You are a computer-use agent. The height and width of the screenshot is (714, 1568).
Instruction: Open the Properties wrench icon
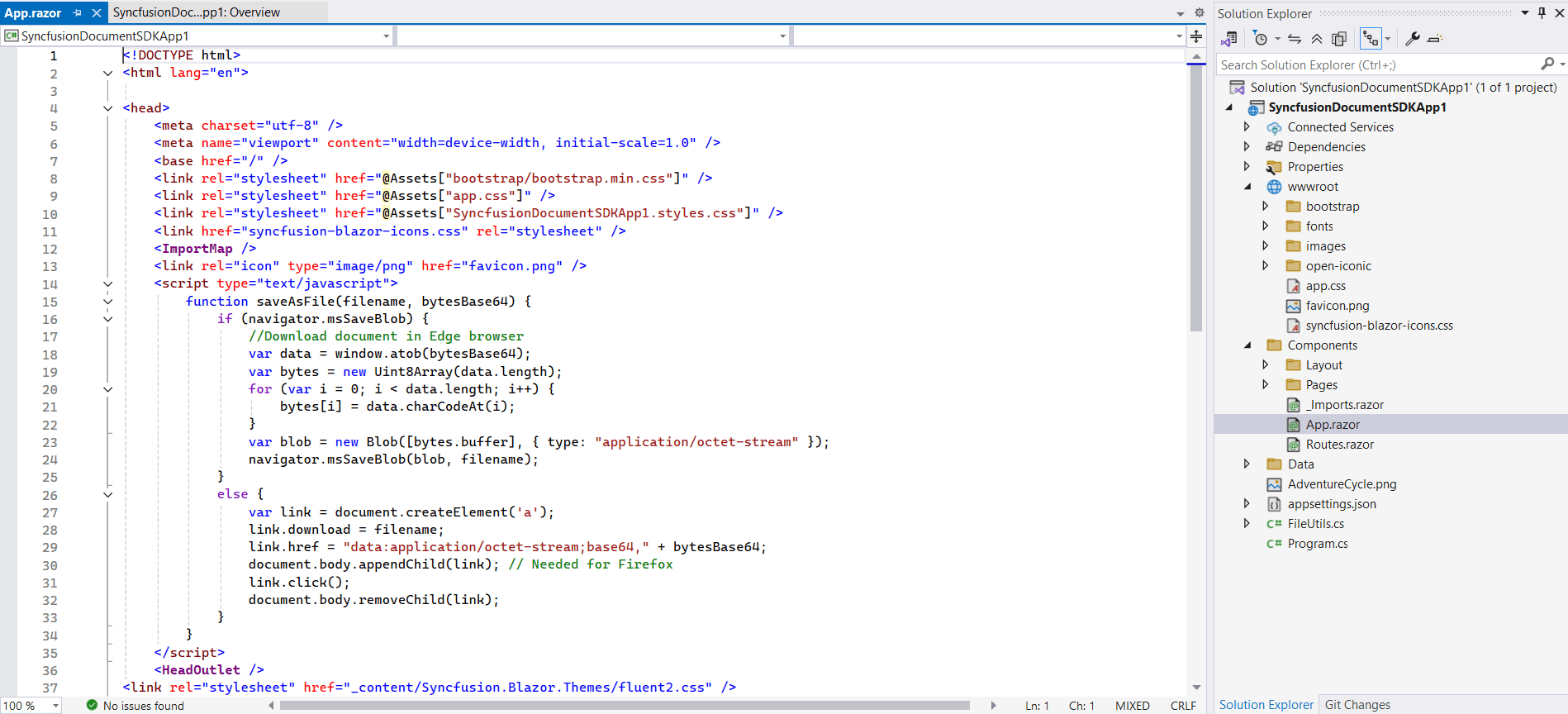[1413, 39]
